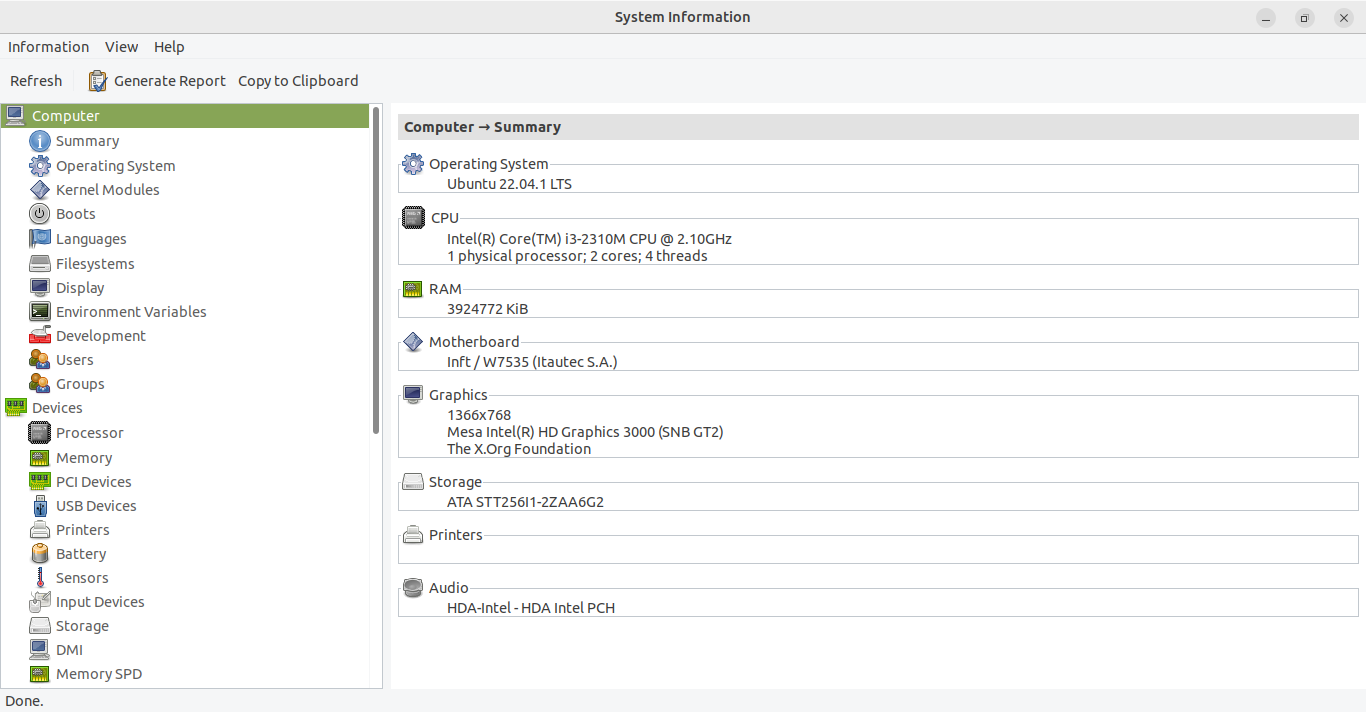Click the Audio speaker icon in summary
1366x712 pixels.
[413, 588]
